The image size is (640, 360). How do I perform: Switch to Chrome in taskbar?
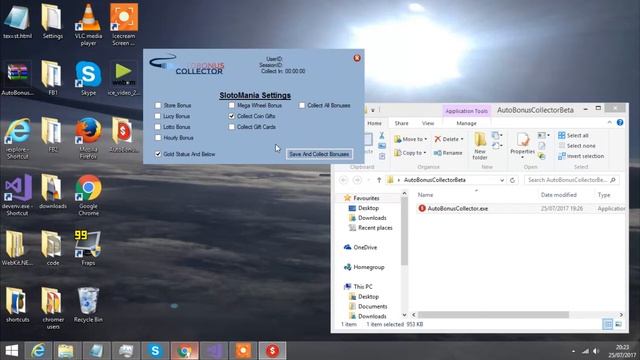pos(184,351)
